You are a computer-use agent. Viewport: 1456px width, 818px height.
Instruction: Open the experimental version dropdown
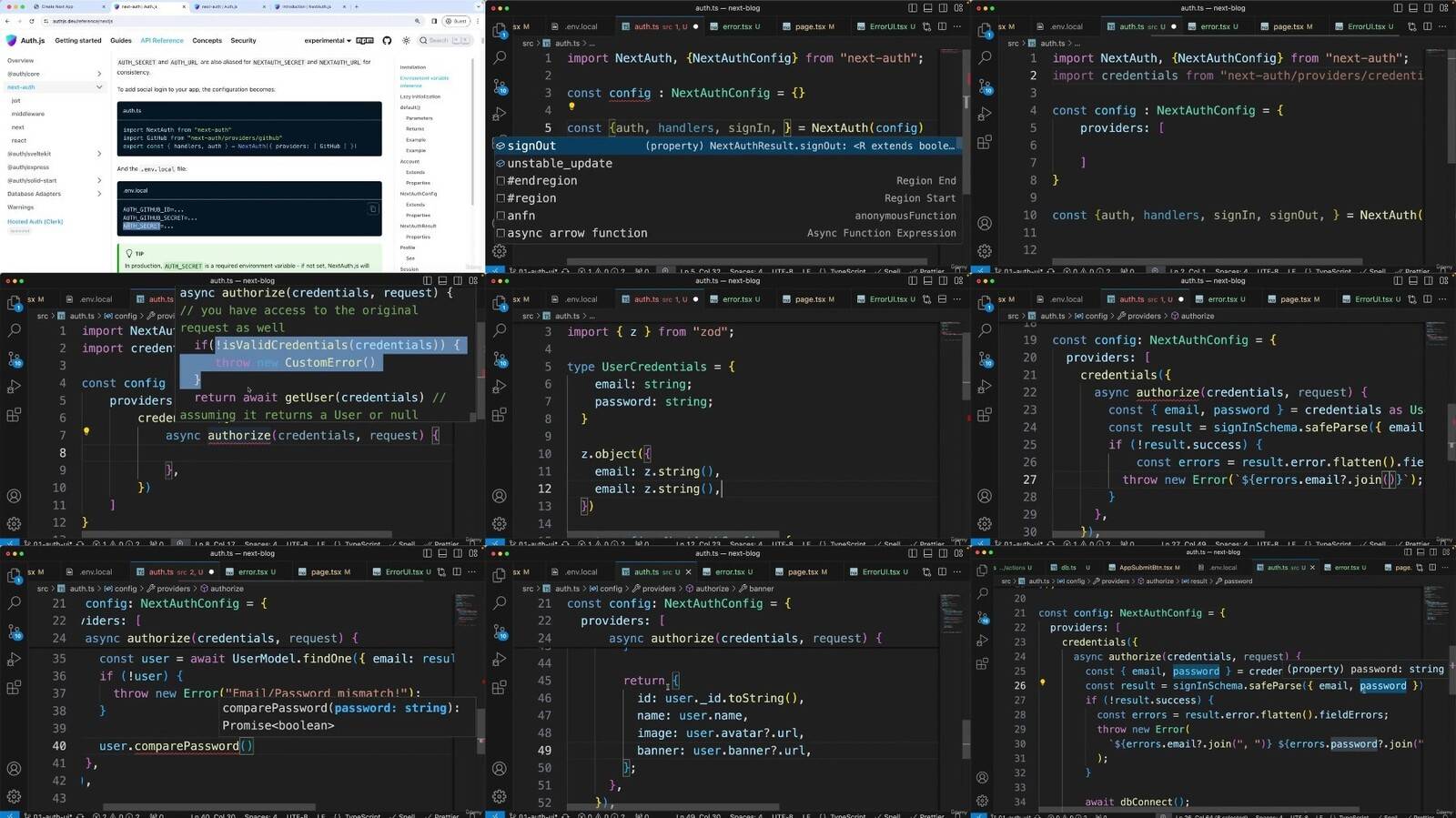coord(327,41)
